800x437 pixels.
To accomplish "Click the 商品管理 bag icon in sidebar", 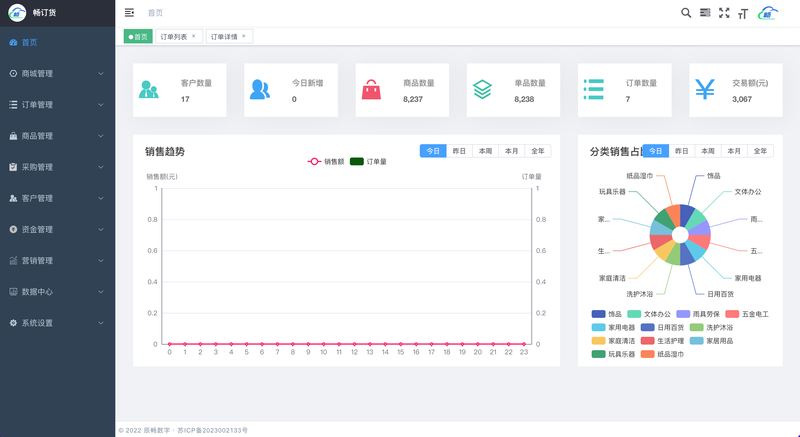I will pos(13,136).
